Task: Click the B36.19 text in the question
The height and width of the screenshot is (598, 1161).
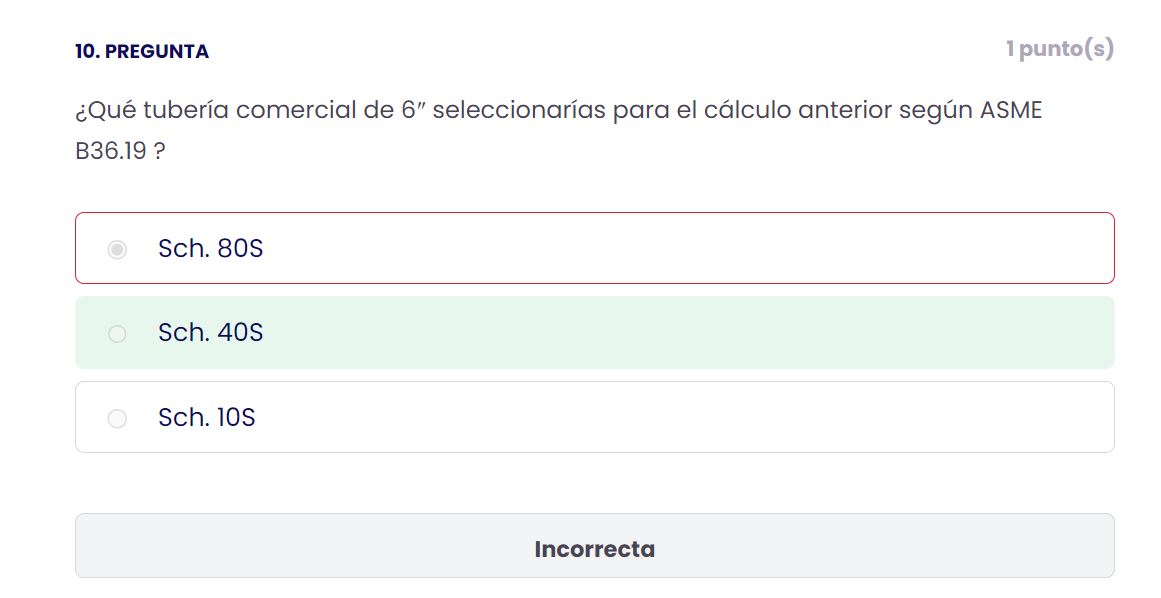Action: pyautogui.click(x=111, y=151)
